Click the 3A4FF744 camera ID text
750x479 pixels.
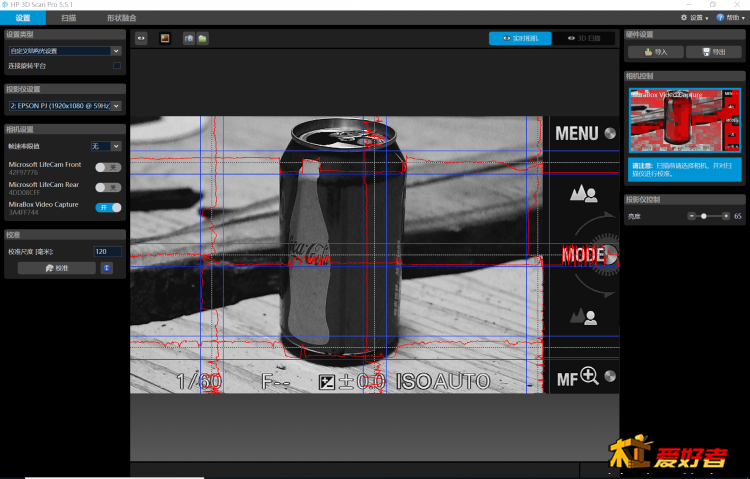coord(23,212)
